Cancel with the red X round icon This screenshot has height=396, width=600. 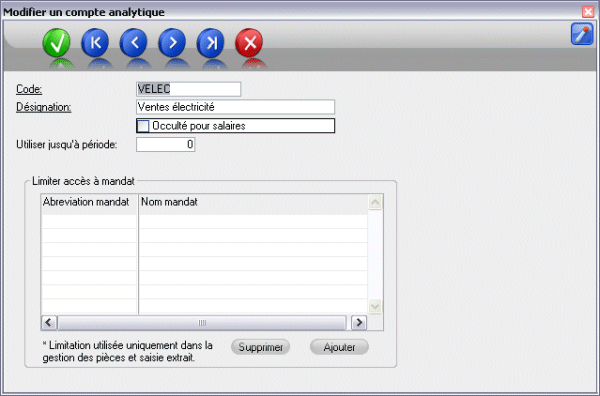tap(249, 43)
